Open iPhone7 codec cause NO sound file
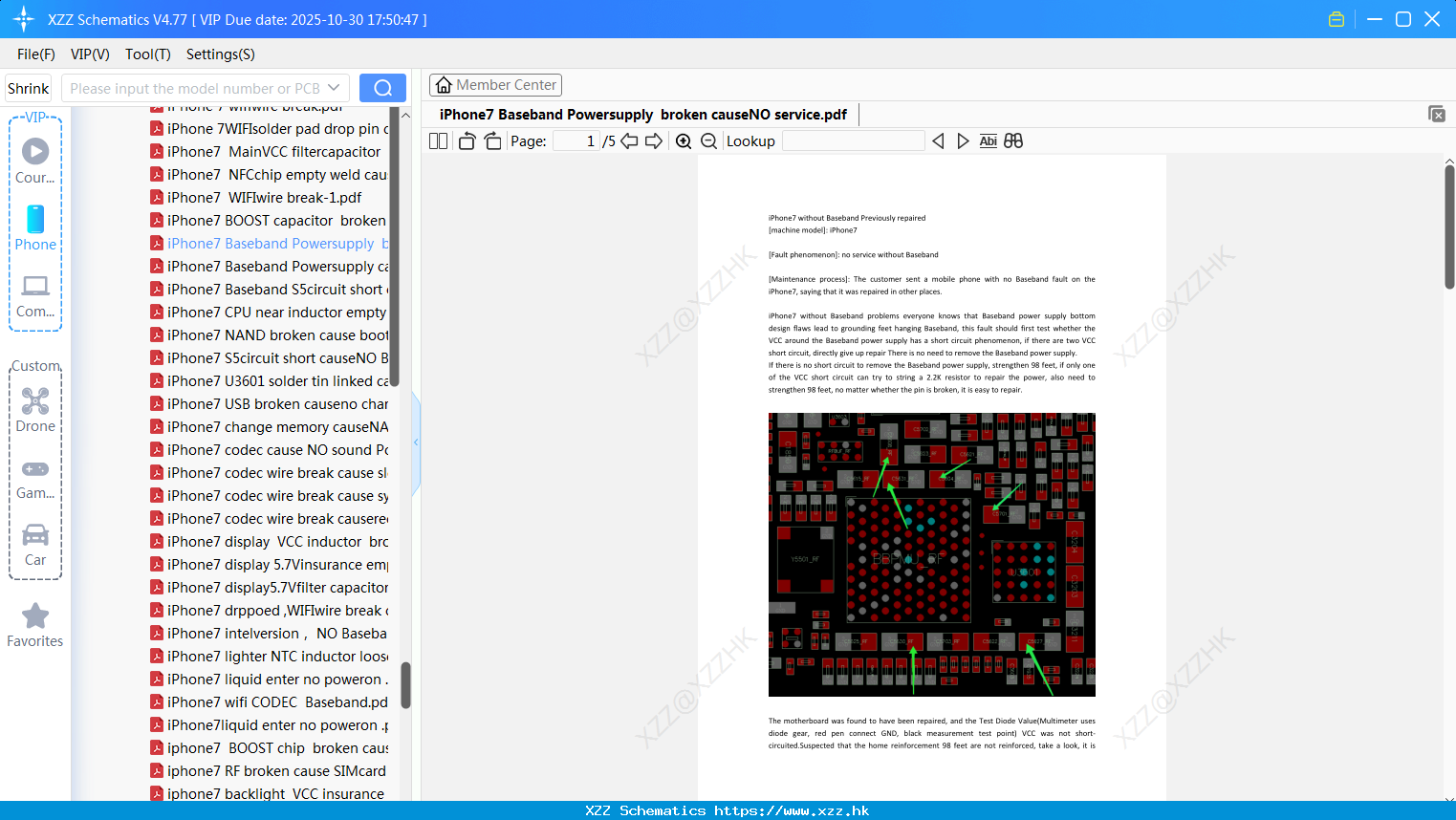1456x820 pixels. pyautogui.click(x=269, y=450)
